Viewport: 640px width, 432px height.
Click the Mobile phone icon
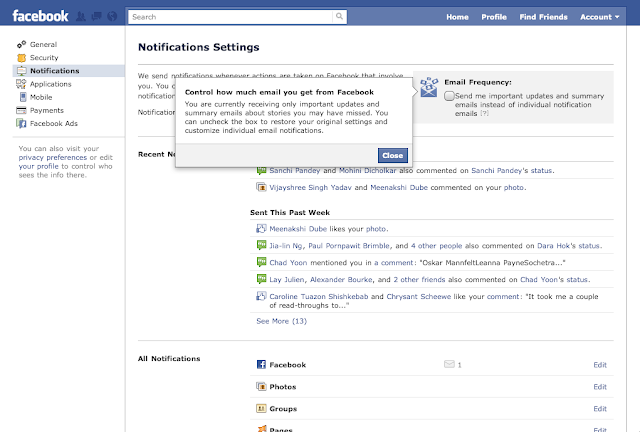[22, 97]
